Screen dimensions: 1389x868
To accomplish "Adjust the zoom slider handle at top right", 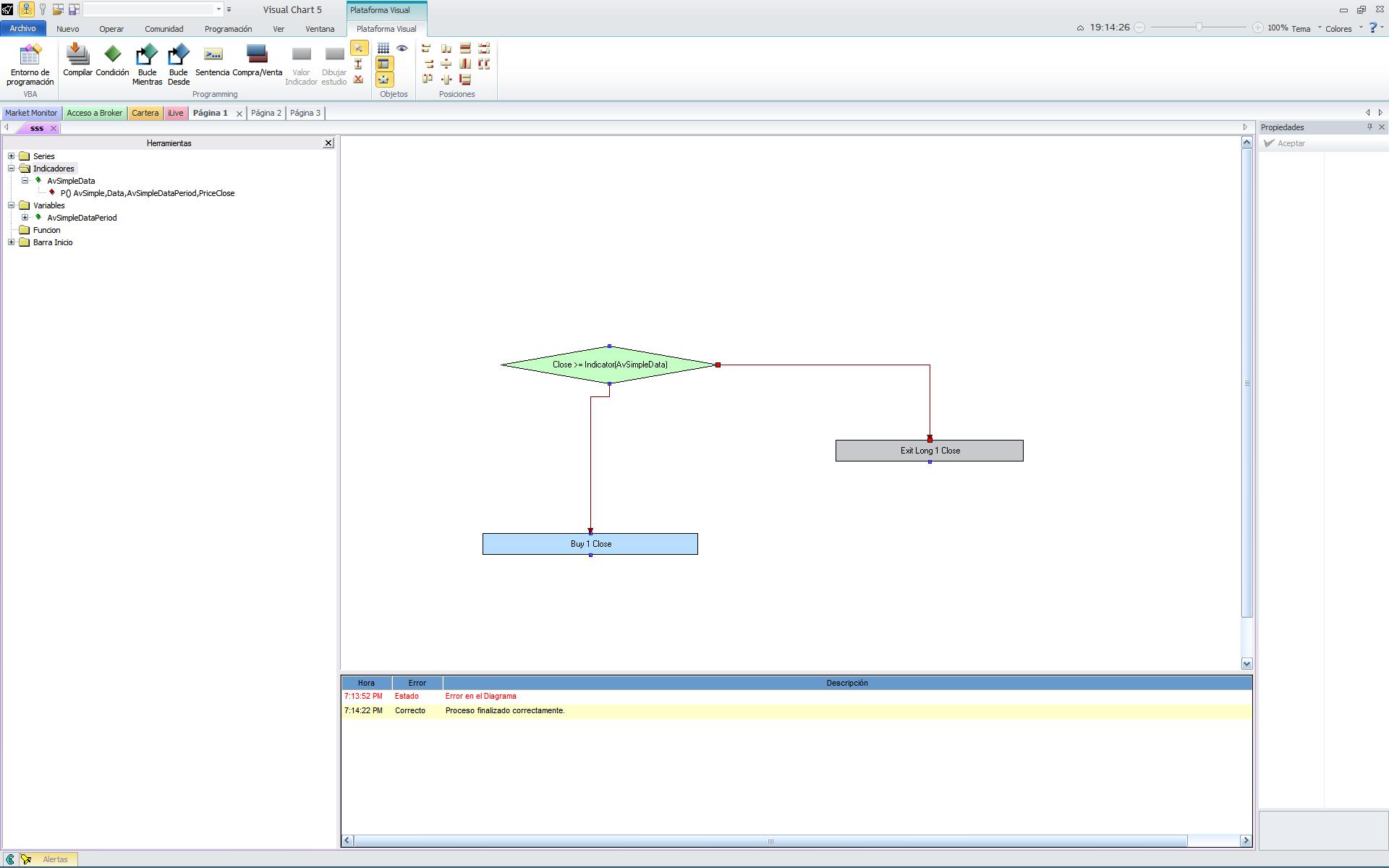I will [1199, 27].
